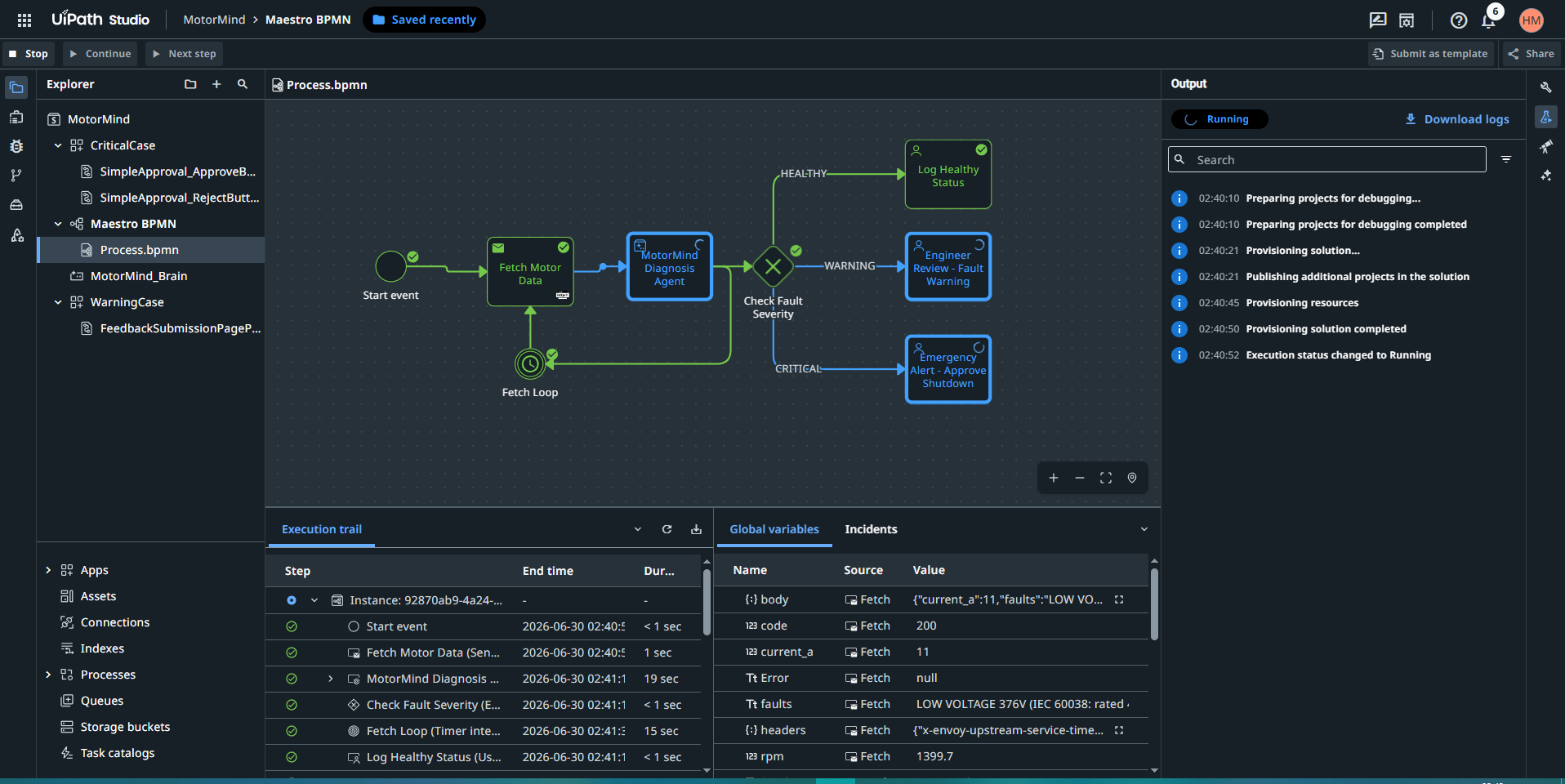This screenshot has height=784, width=1565.
Task: Open the Debug panel bug icon
Action: point(16,146)
